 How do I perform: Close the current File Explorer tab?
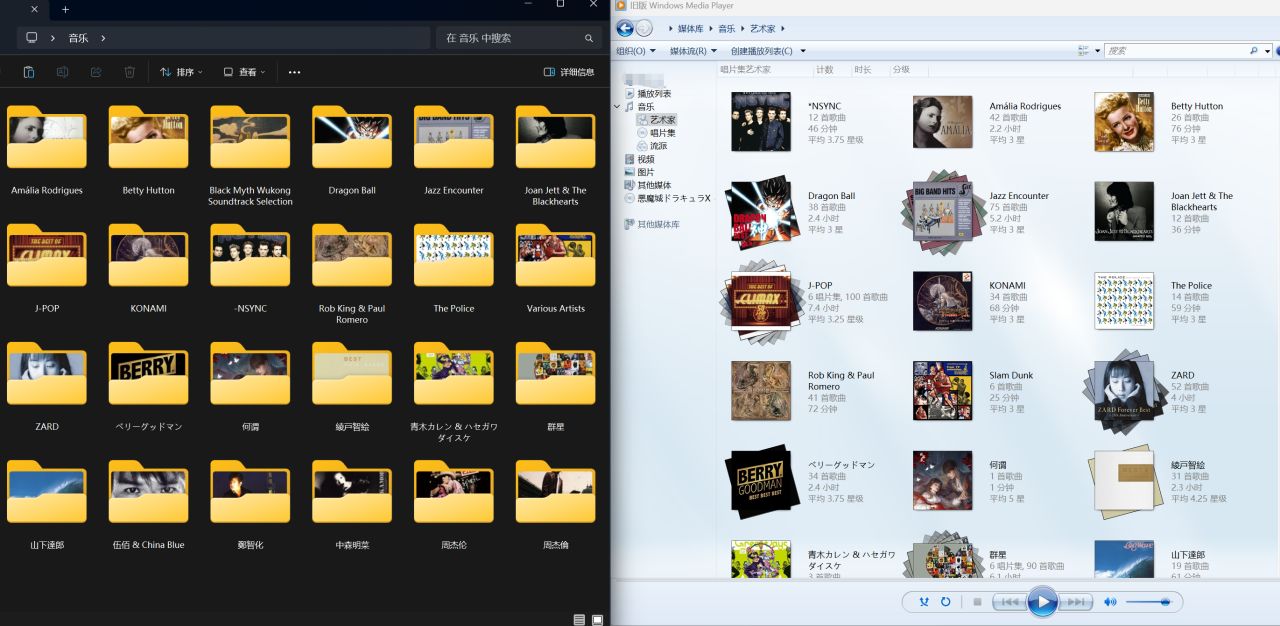pos(34,9)
